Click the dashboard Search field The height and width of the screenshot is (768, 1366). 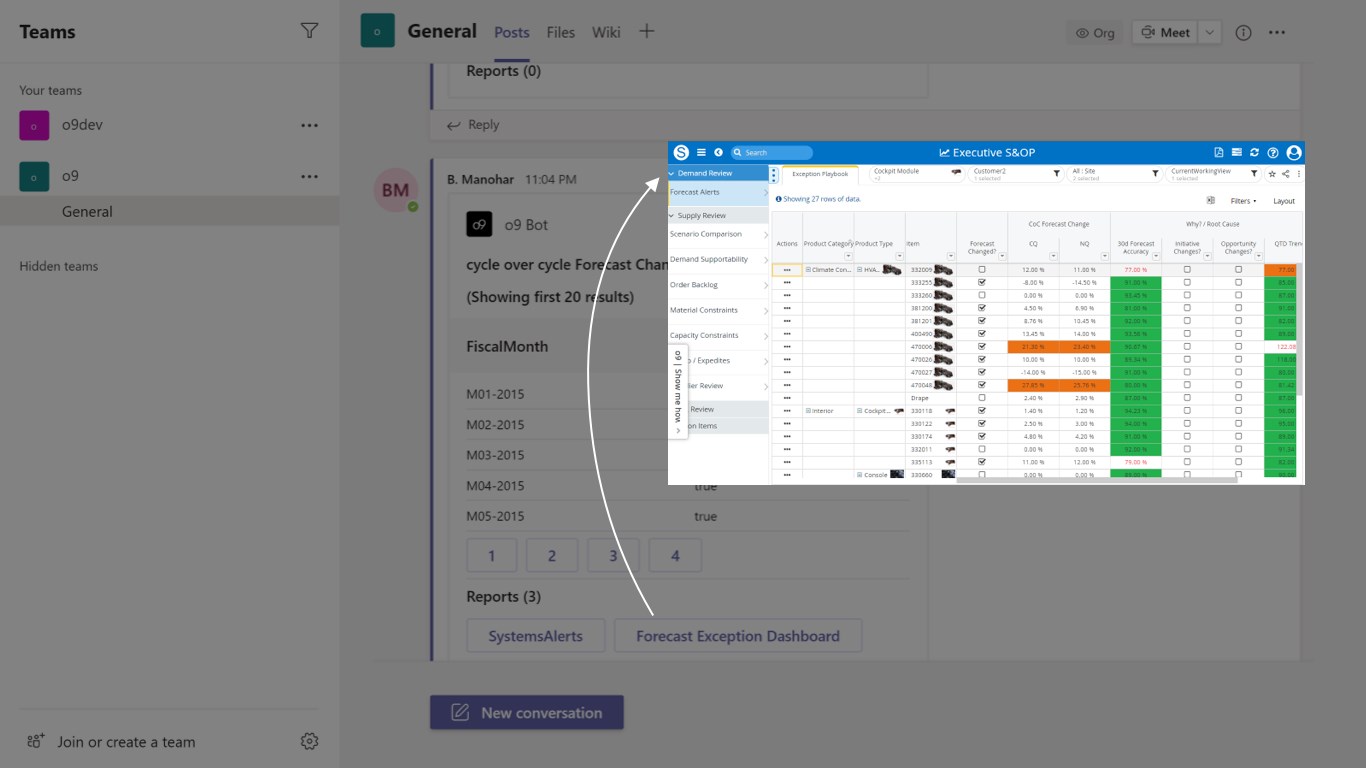click(771, 152)
